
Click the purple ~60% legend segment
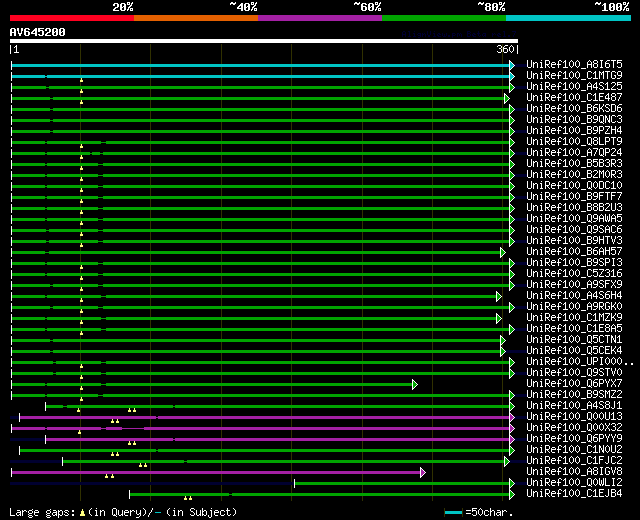319,17
